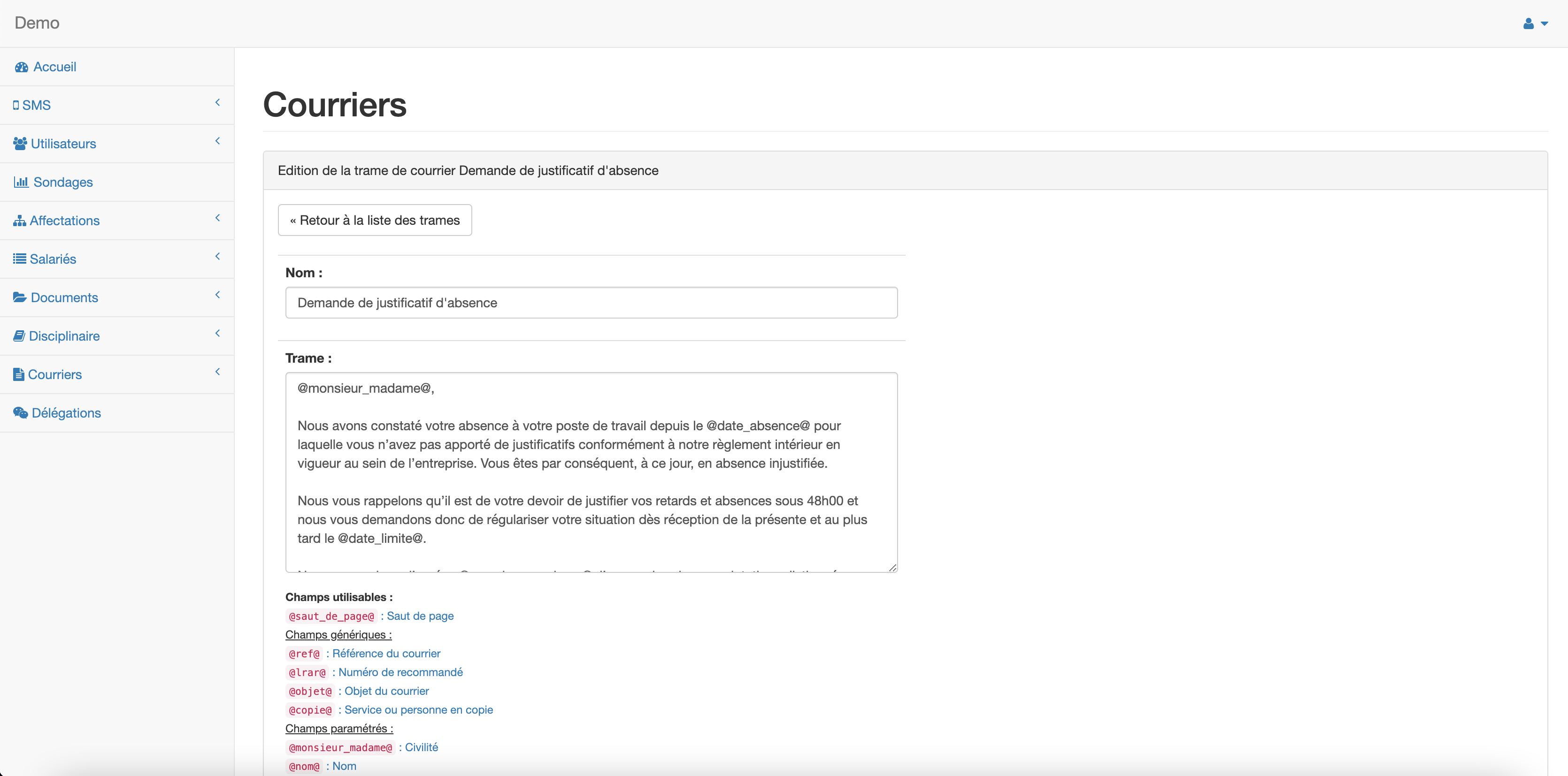
Task: Click the @objet@ code tag
Action: coord(310,692)
